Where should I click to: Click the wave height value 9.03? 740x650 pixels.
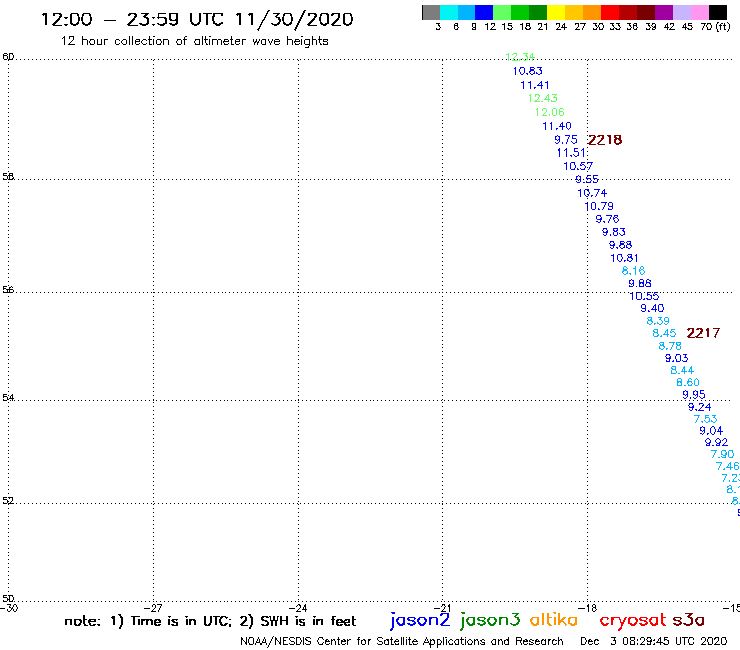(x=676, y=358)
